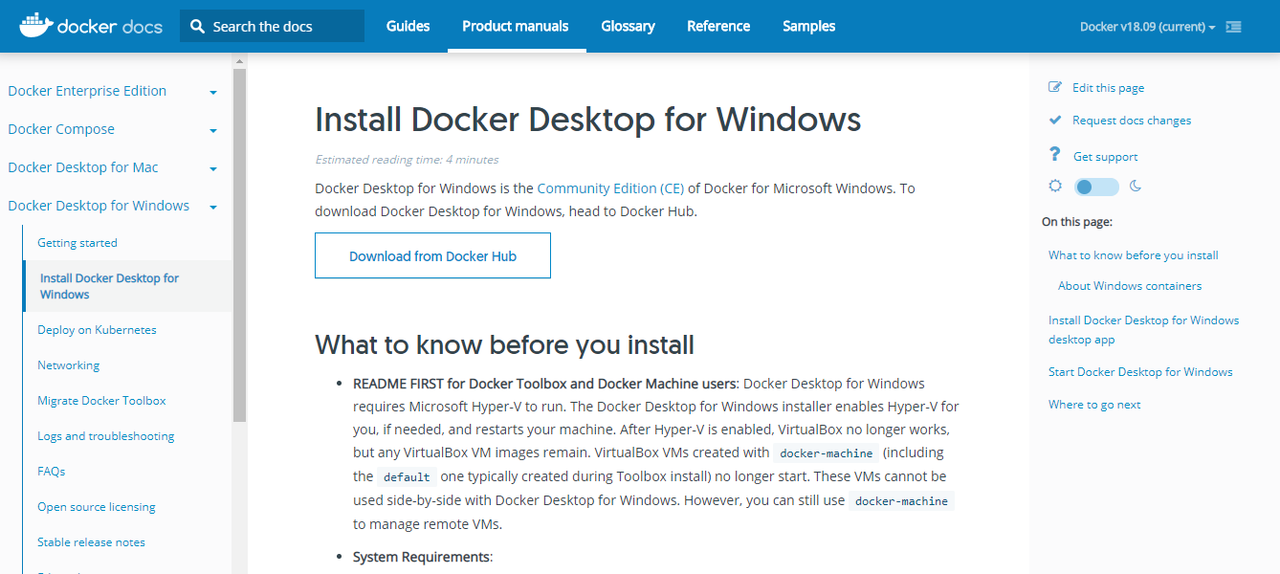Viewport: 1280px width, 574px height.
Task: Click Docker Desktop for Mac sidebar heading
Action: (x=83, y=167)
